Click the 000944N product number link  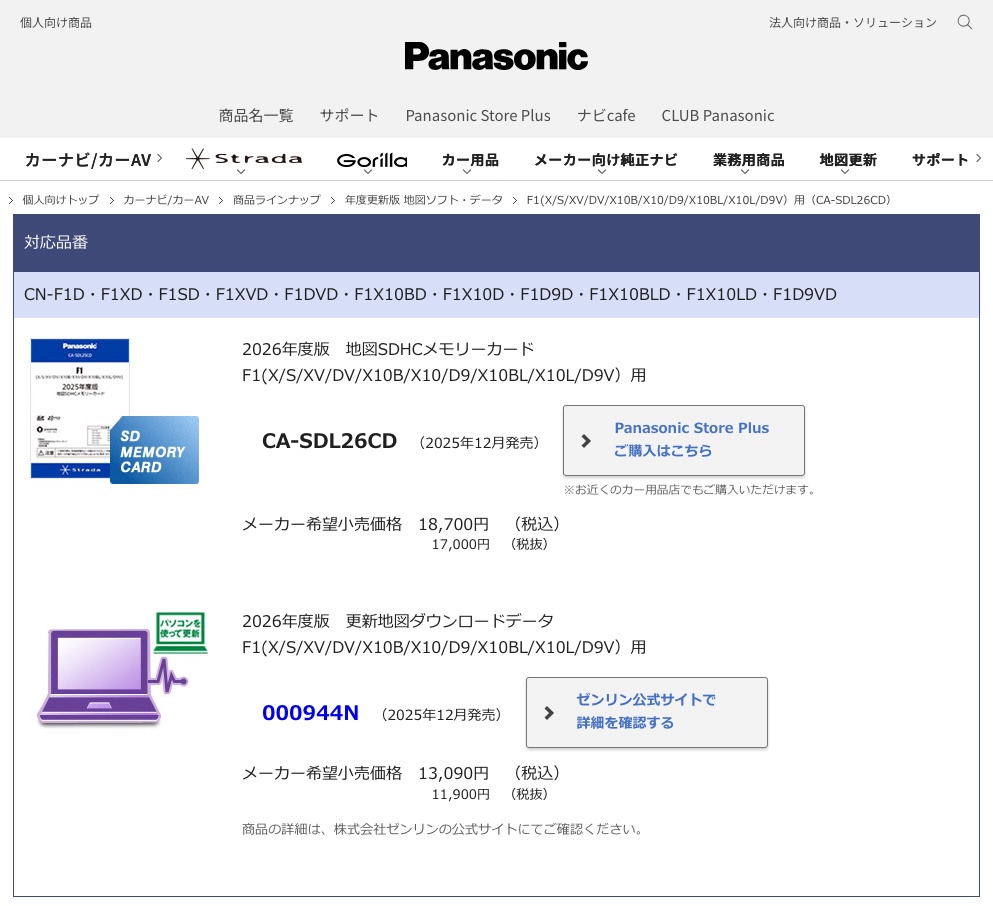(310, 713)
